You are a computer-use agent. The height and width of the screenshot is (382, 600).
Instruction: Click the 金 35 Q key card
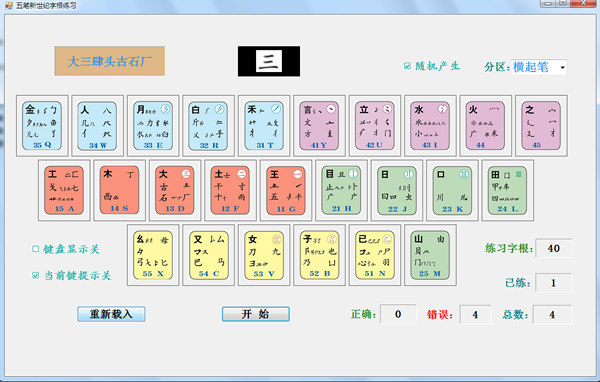[x=42, y=126]
